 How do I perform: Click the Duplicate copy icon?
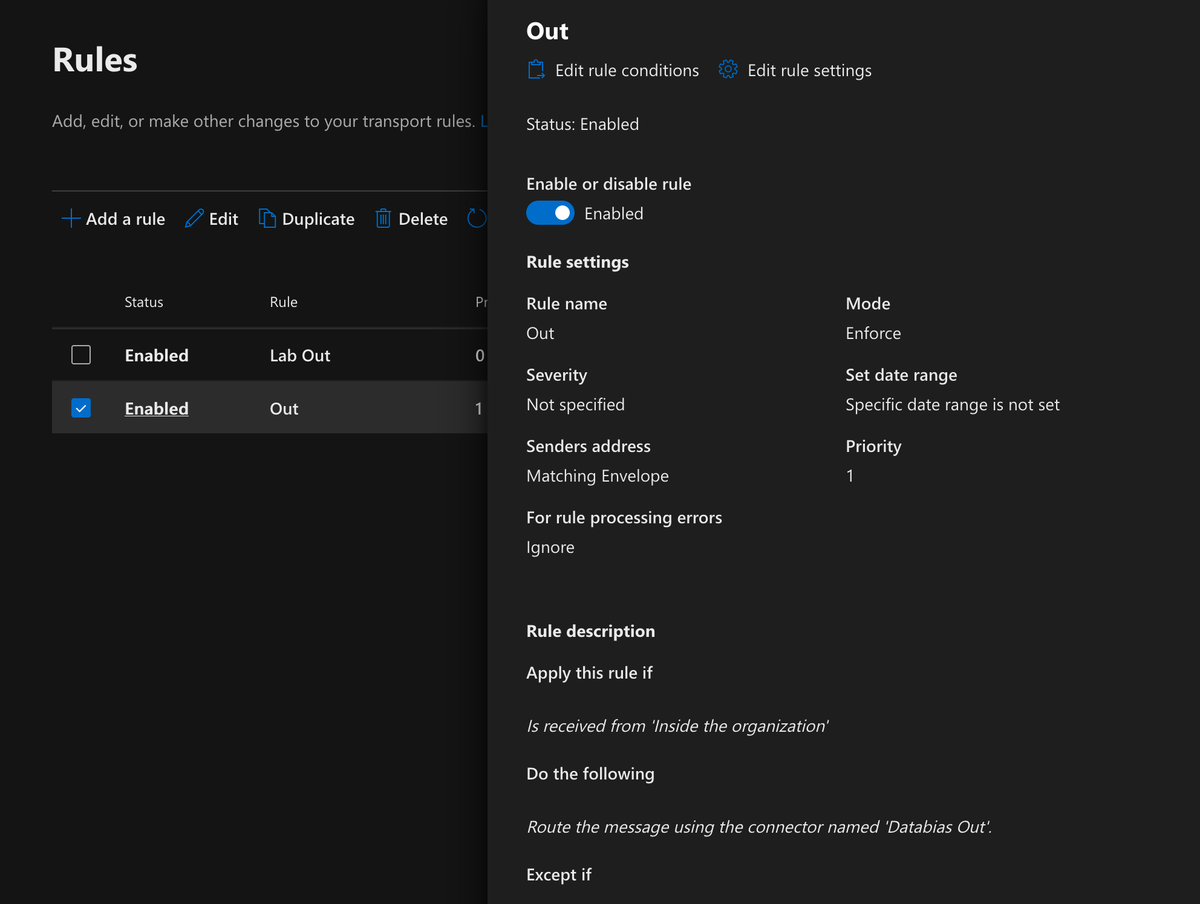tap(267, 219)
